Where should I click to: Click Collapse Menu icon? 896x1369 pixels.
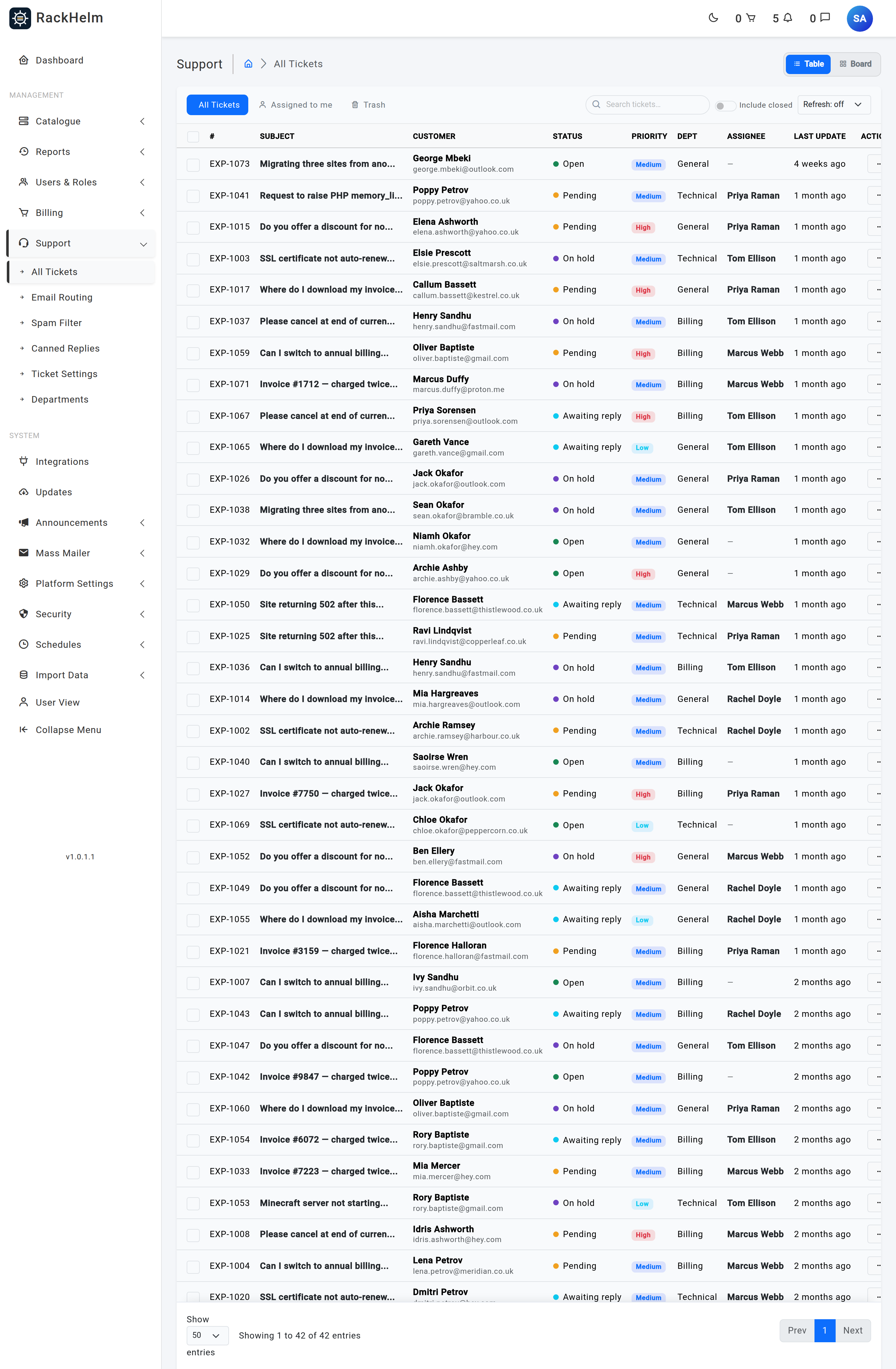[x=24, y=729]
